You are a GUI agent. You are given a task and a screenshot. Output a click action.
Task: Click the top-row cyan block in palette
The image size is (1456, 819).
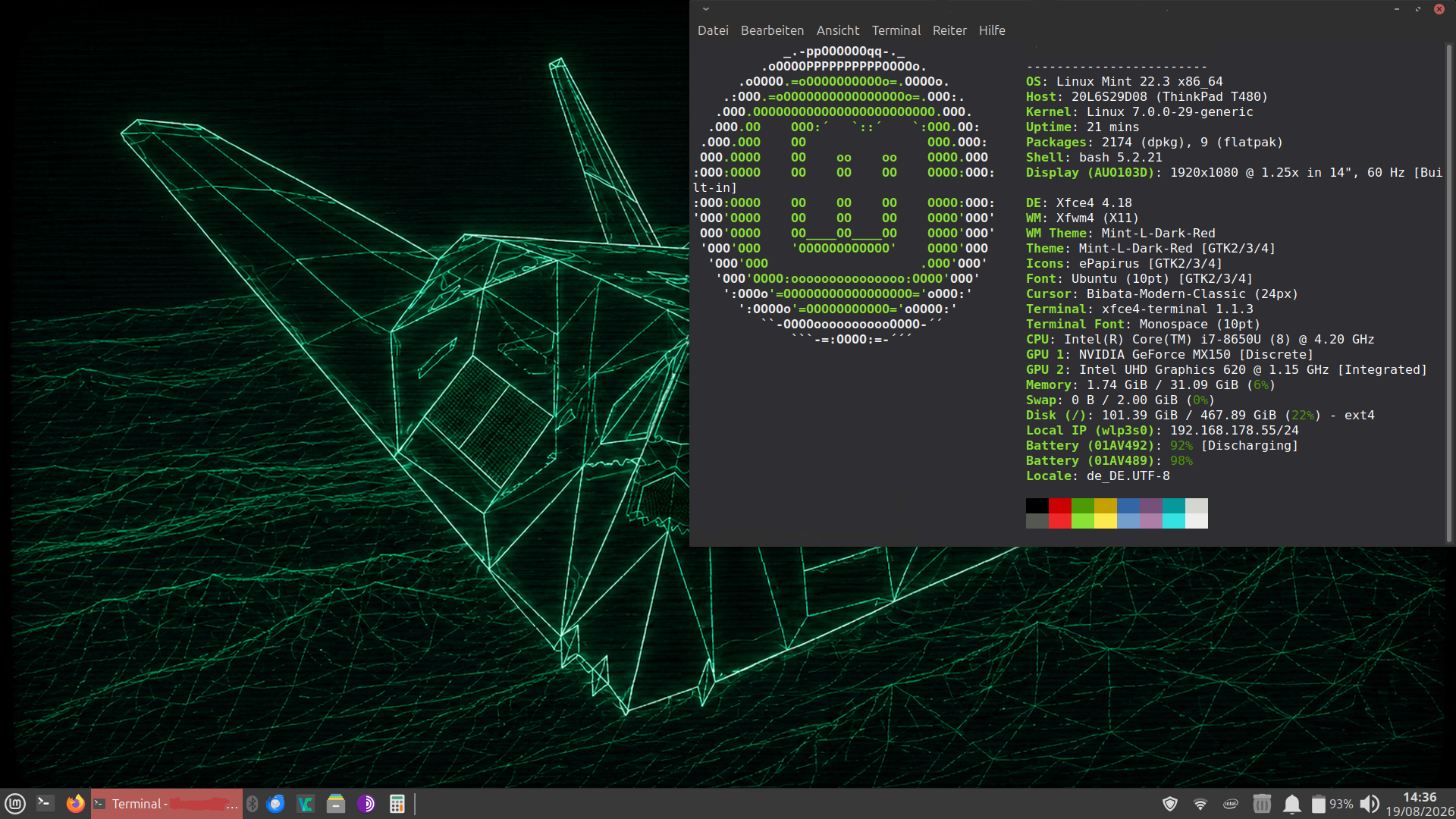click(1174, 506)
